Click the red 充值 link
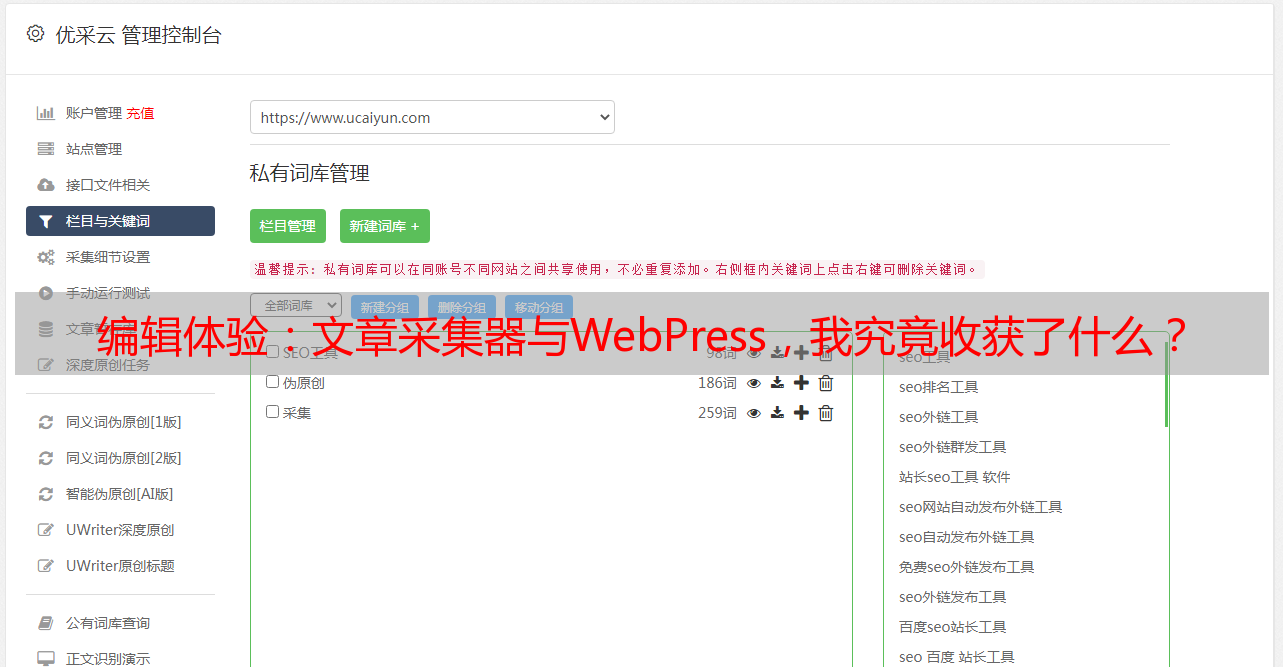Screen dimensions: 1283x667 pyautogui.click(x=140, y=113)
